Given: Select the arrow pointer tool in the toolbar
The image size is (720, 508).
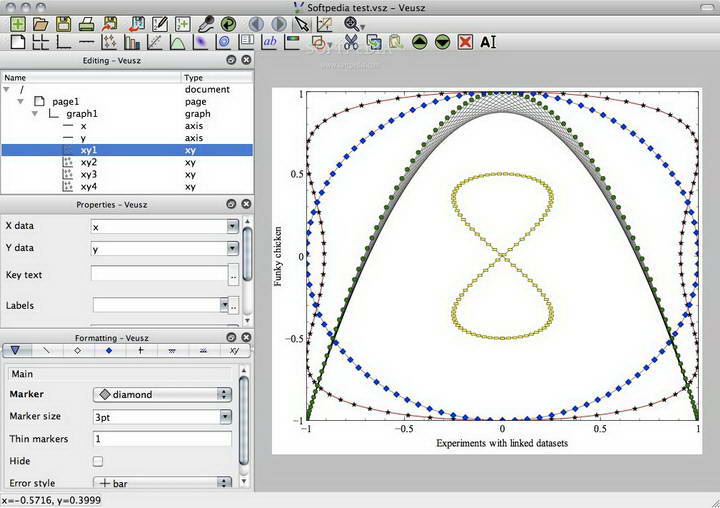Looking at the screenshot, I should (x=302, y=23).
